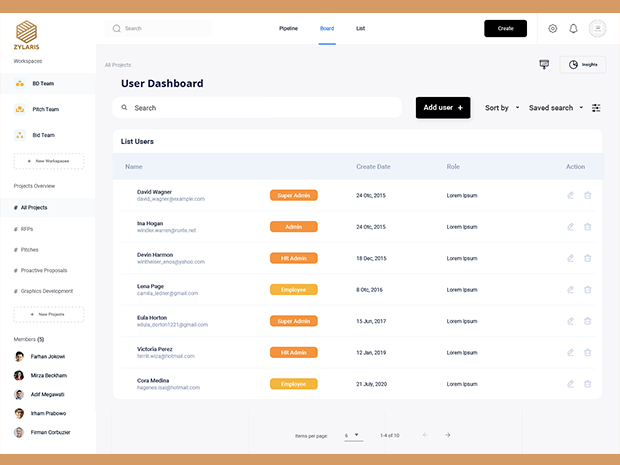Open the Insights button
620x465 pixels.
582,64
